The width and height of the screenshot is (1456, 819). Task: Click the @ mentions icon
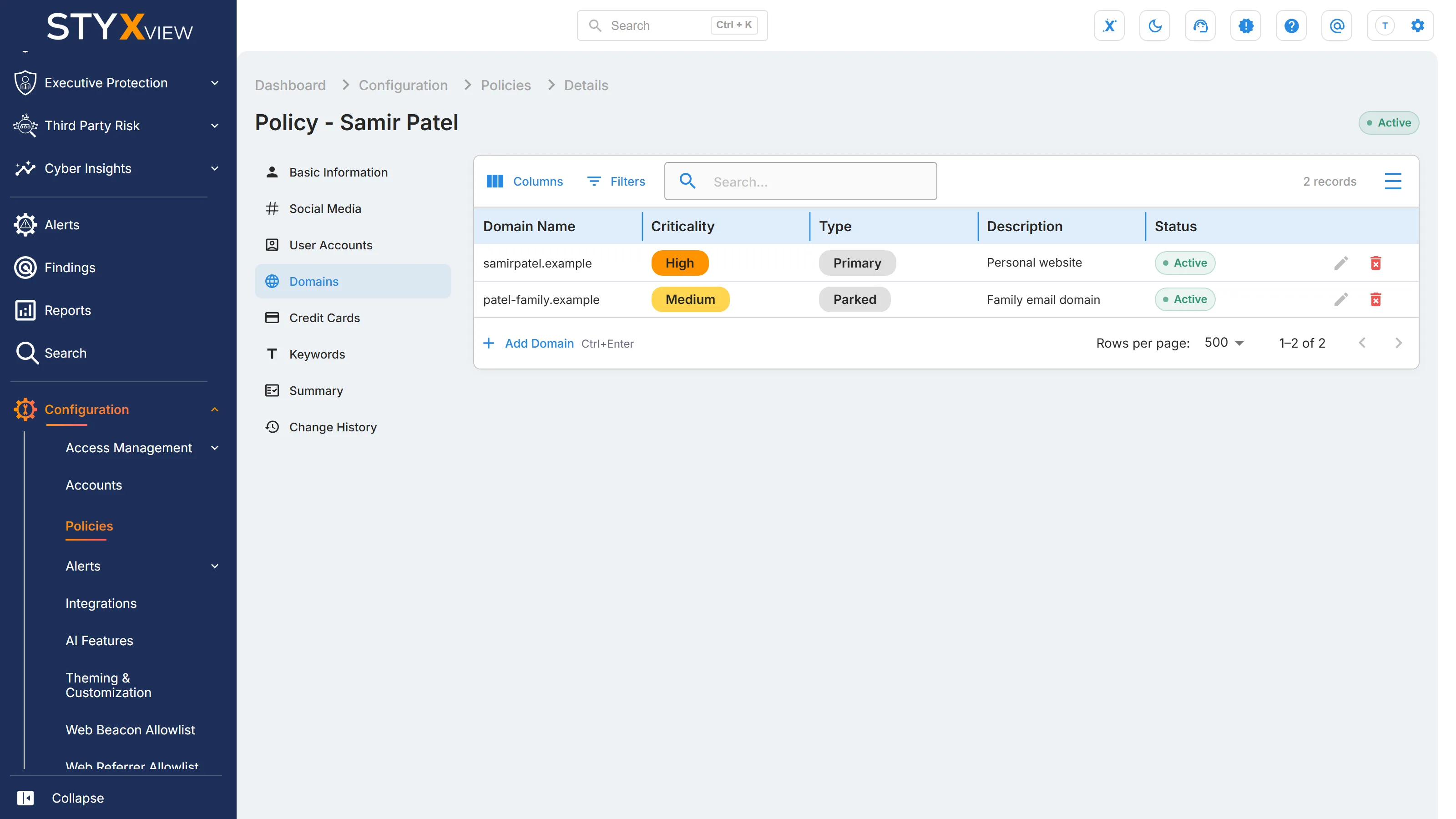pyautogui.click(x=1337, y=25)
